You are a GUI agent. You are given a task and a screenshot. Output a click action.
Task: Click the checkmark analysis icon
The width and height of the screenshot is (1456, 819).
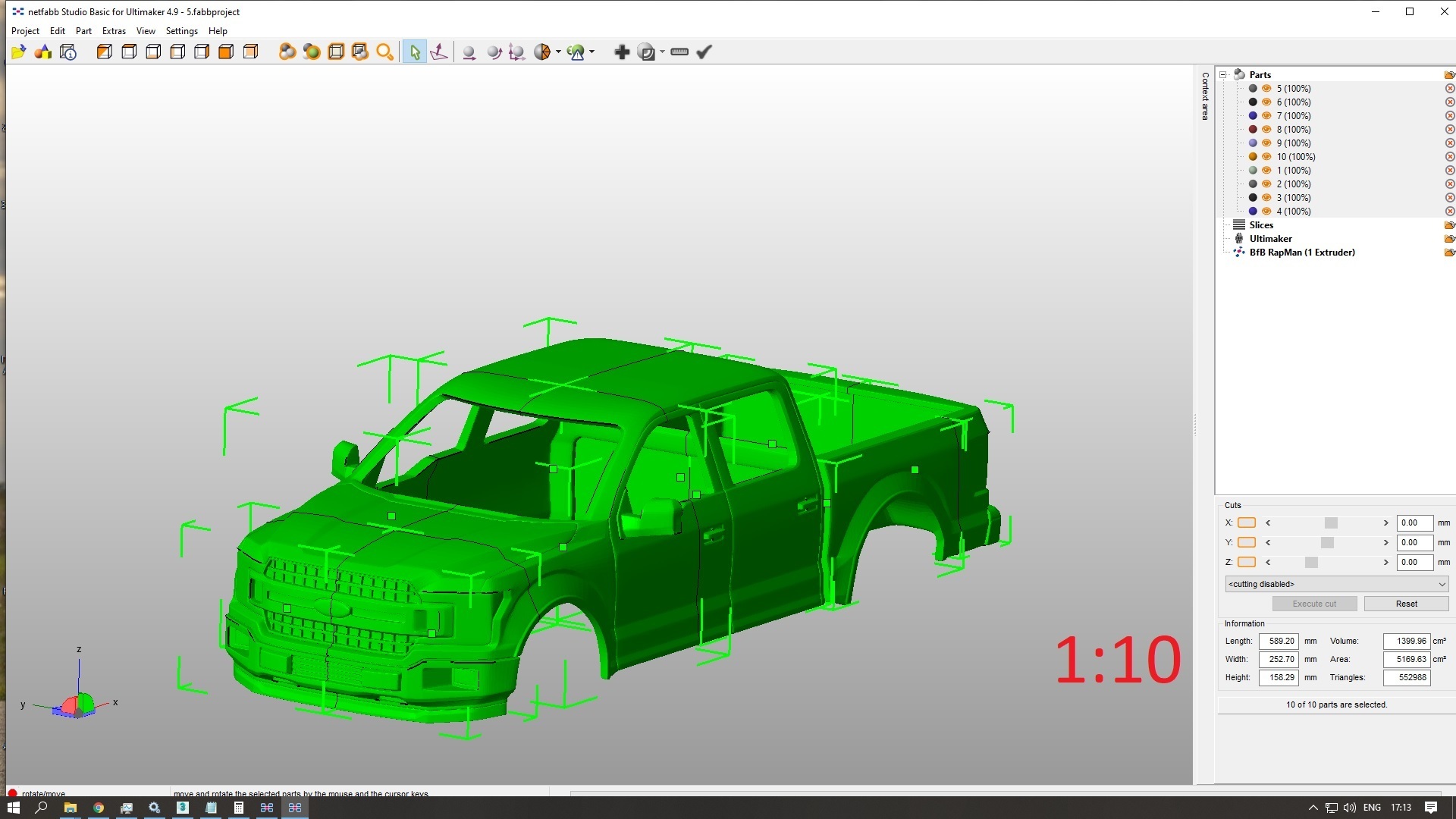704,52
